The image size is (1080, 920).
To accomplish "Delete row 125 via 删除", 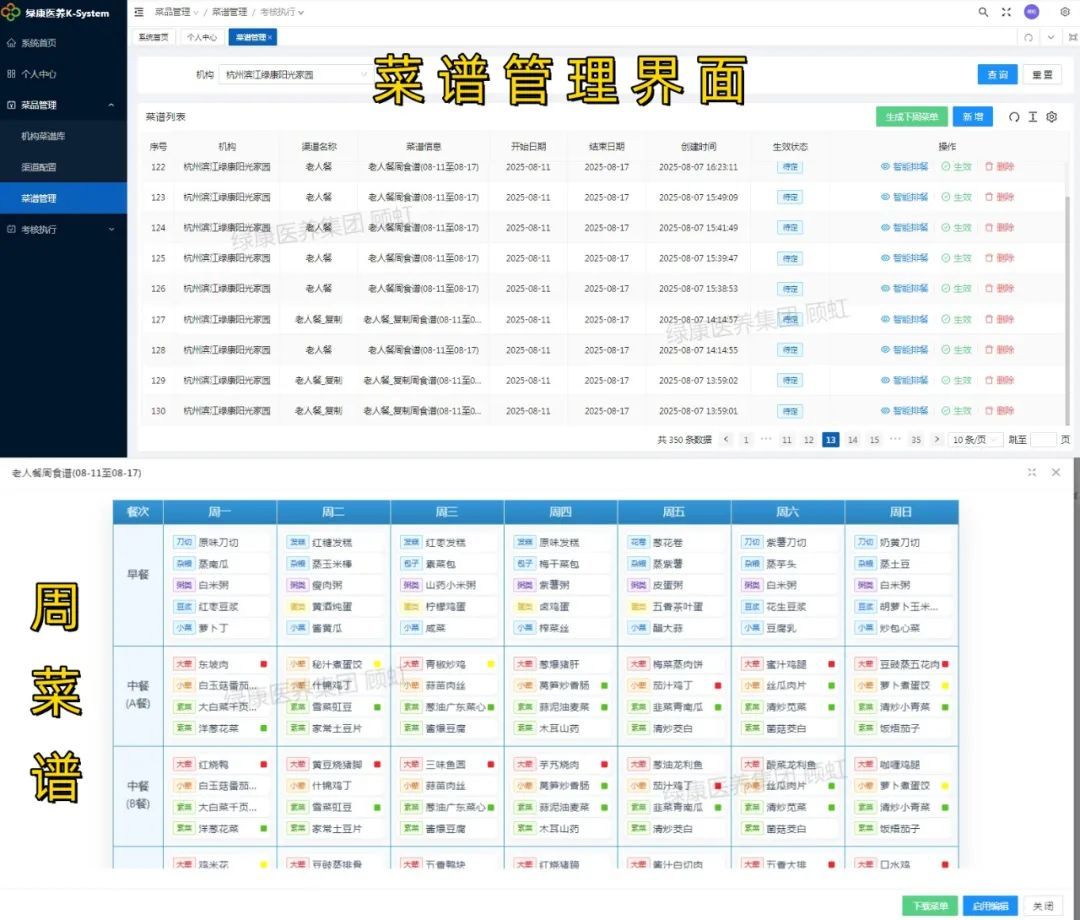I will 999,258.
